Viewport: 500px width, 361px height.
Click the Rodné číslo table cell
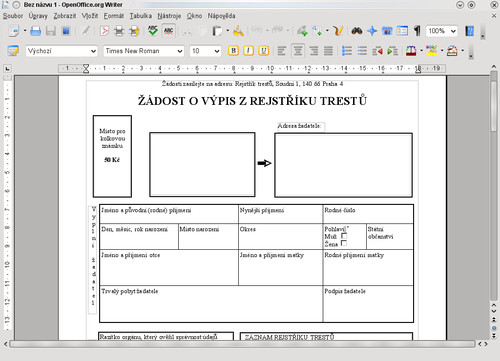pos(368,214)
